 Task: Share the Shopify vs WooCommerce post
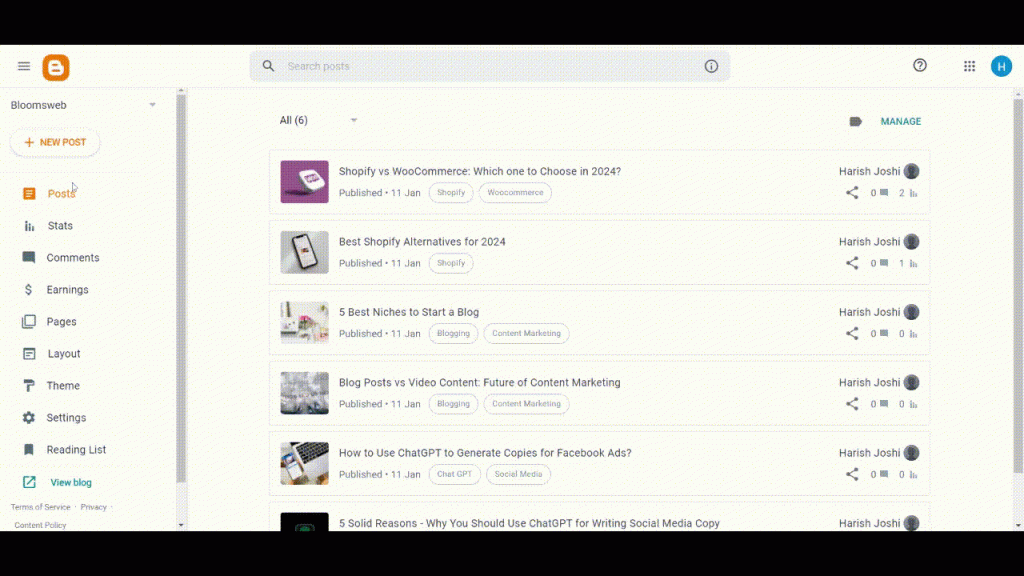click(852, 193)
